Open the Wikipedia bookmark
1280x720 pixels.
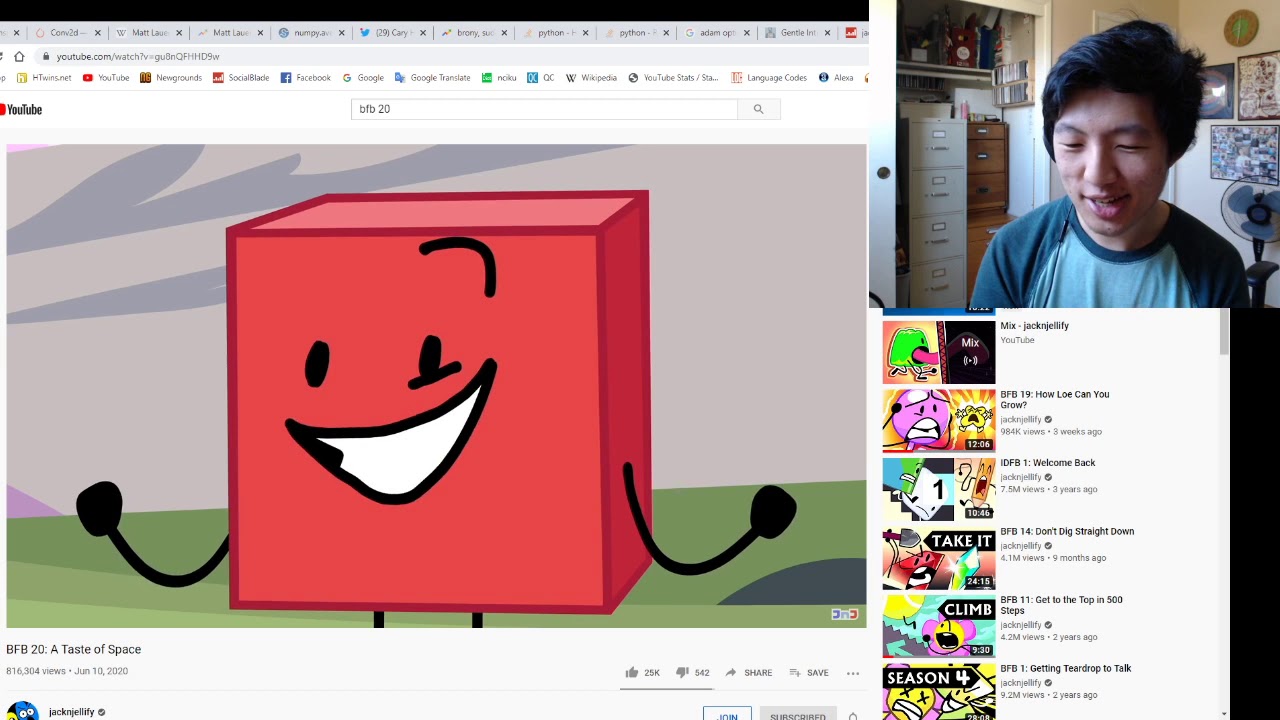point(591,77)
